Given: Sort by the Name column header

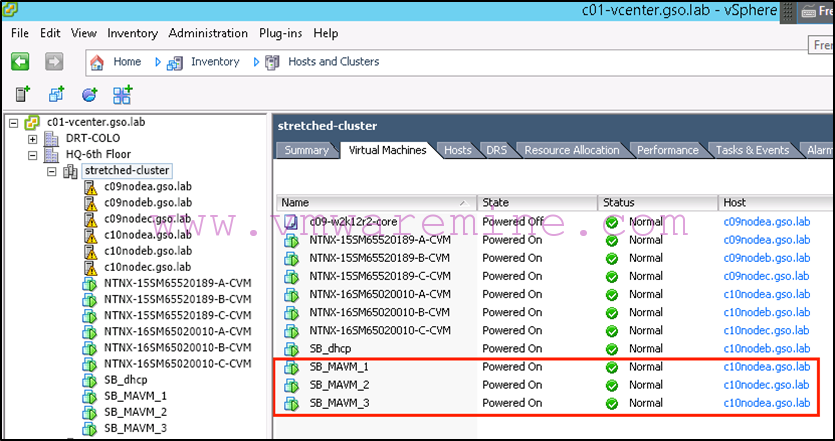Looking at the screenshot, I should pyautogui.click(x=376, y=202).
